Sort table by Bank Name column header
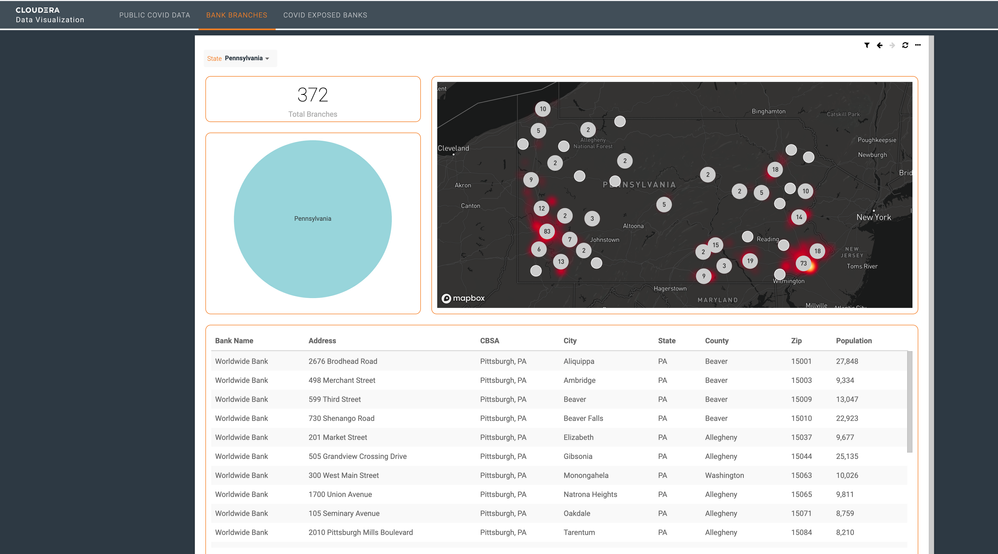The image size is (998, 554). point(234,341)
